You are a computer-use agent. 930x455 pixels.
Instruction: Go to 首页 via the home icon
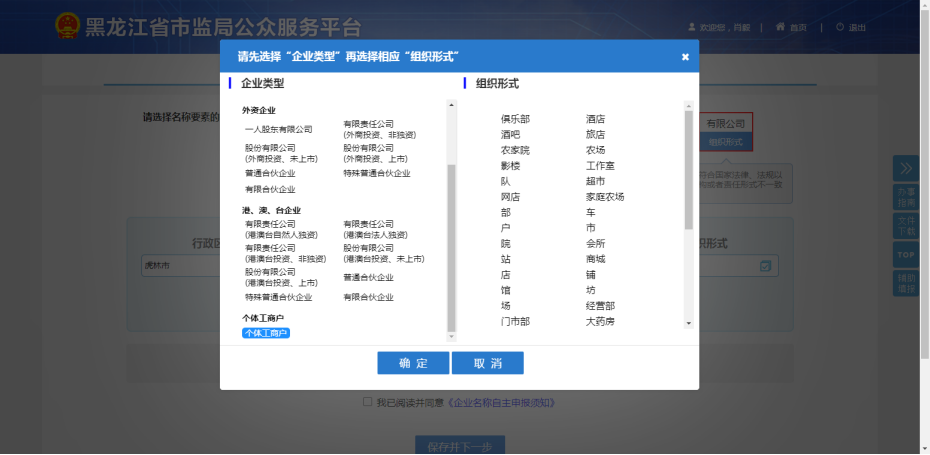coord(780,27)
